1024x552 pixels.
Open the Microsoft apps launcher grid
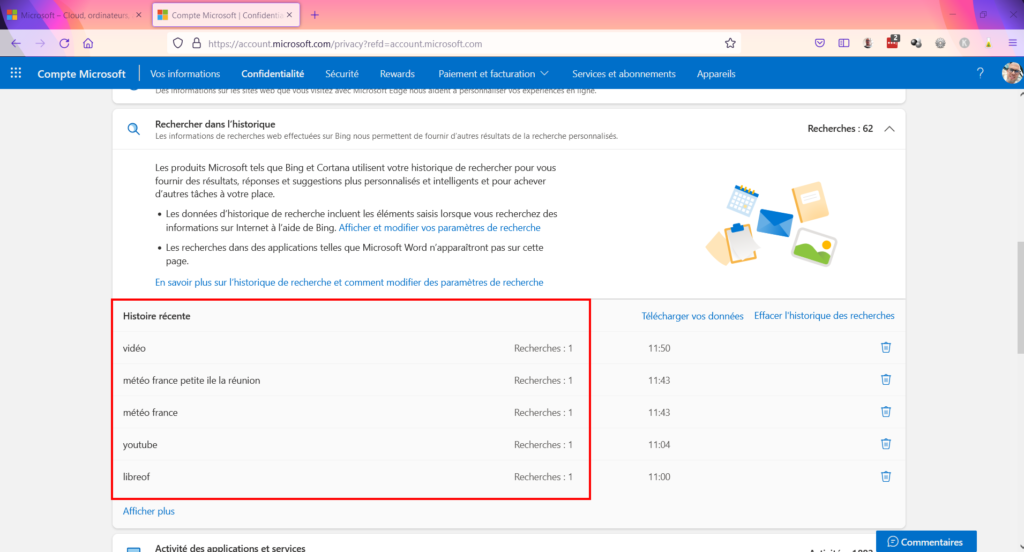(x=16, y=73)
